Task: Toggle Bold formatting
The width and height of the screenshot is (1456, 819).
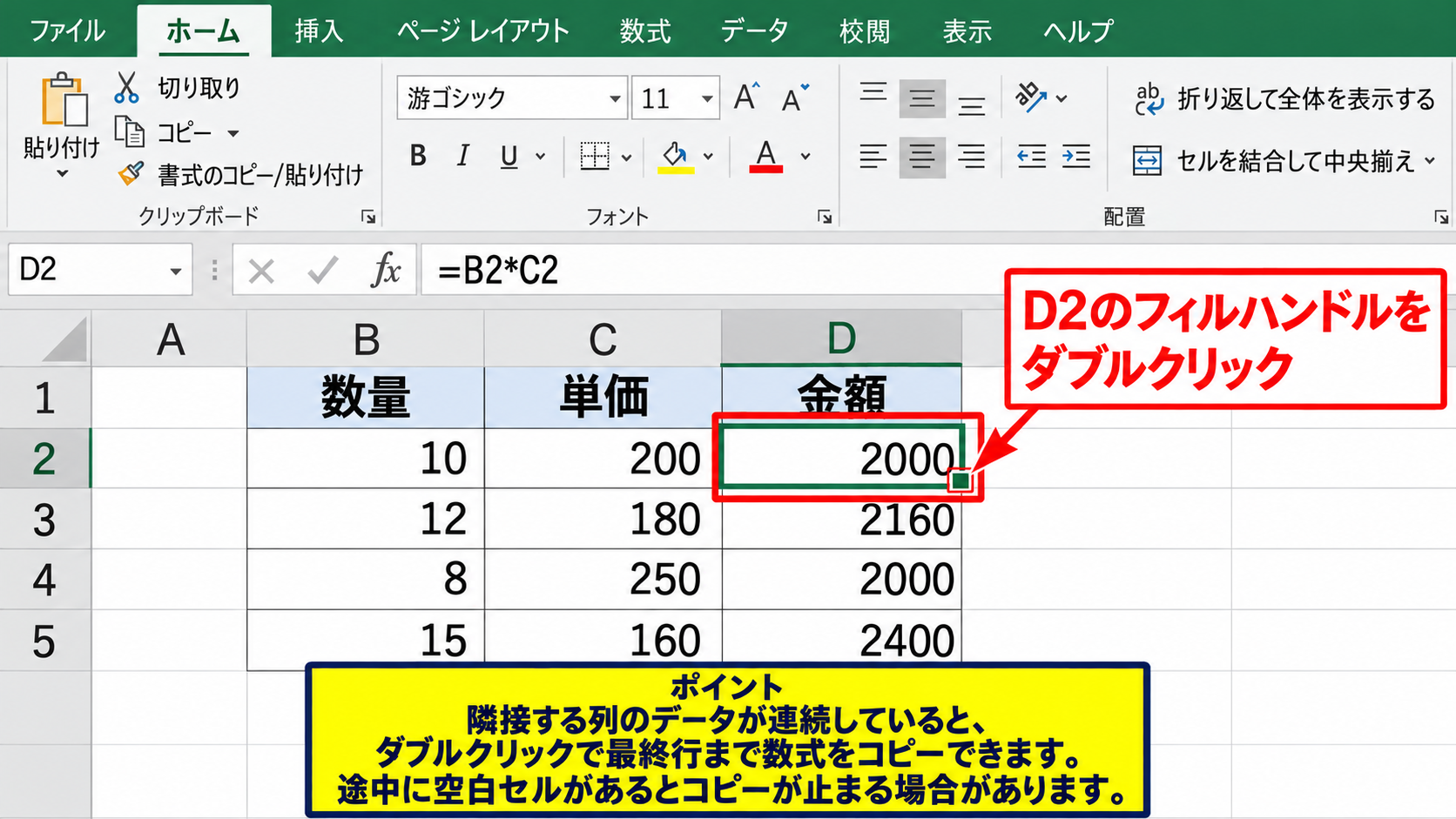Action: [418, 157]
